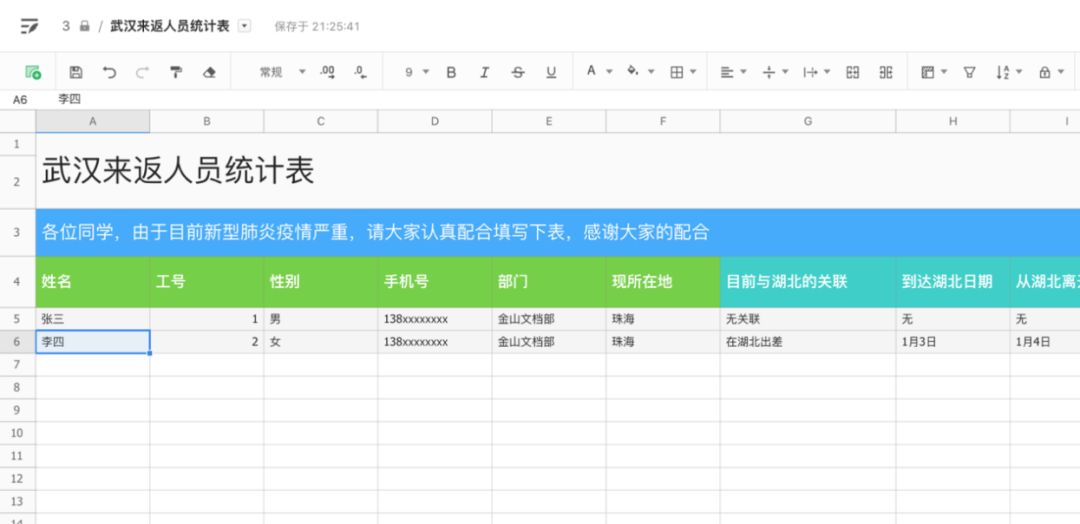This screenshot has height=524, width=1080.
Task: Click the cell name box A6
Action: [x=20, y=100]
